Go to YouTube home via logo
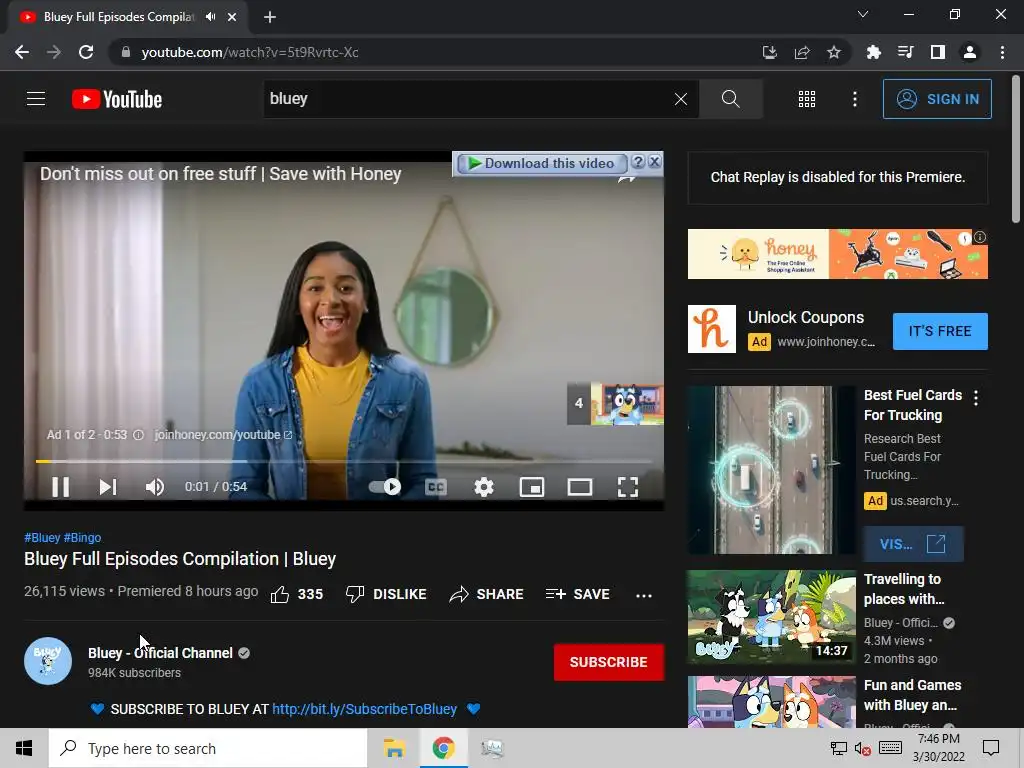The height and width of the screenshot is (768, 1024). [x=117, y=99]
